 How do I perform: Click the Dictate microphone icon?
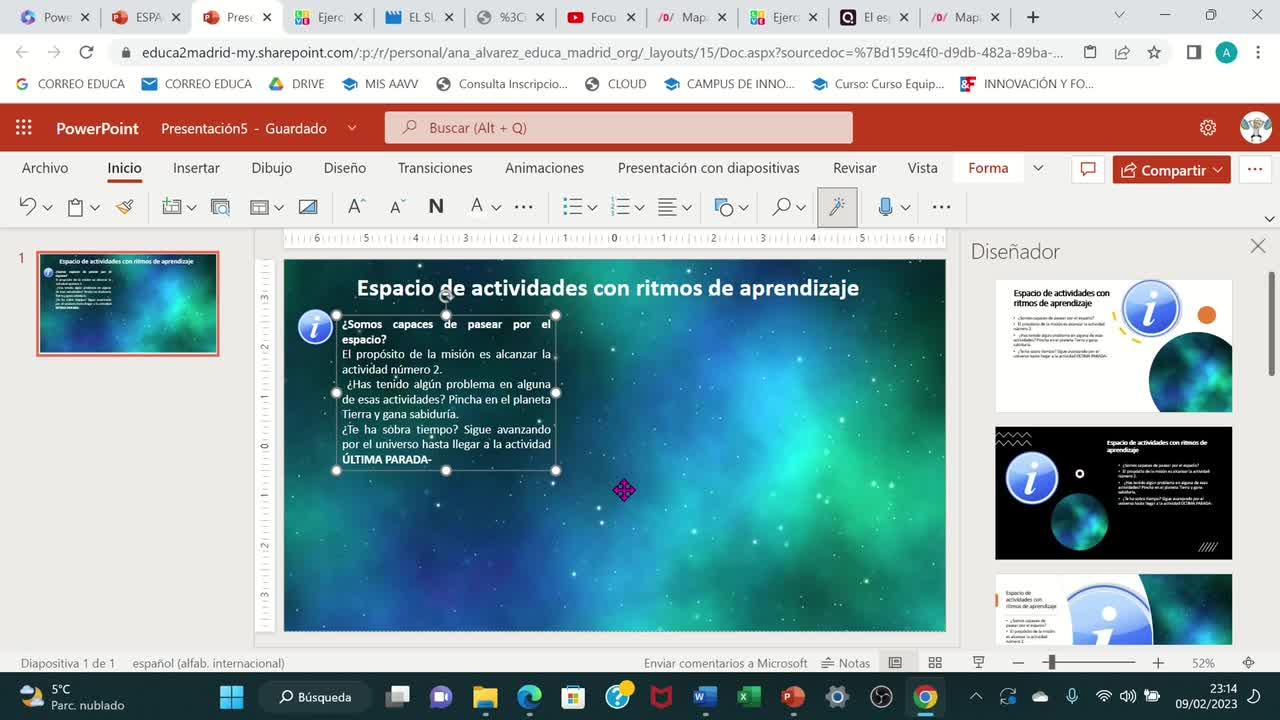[885, 207]
